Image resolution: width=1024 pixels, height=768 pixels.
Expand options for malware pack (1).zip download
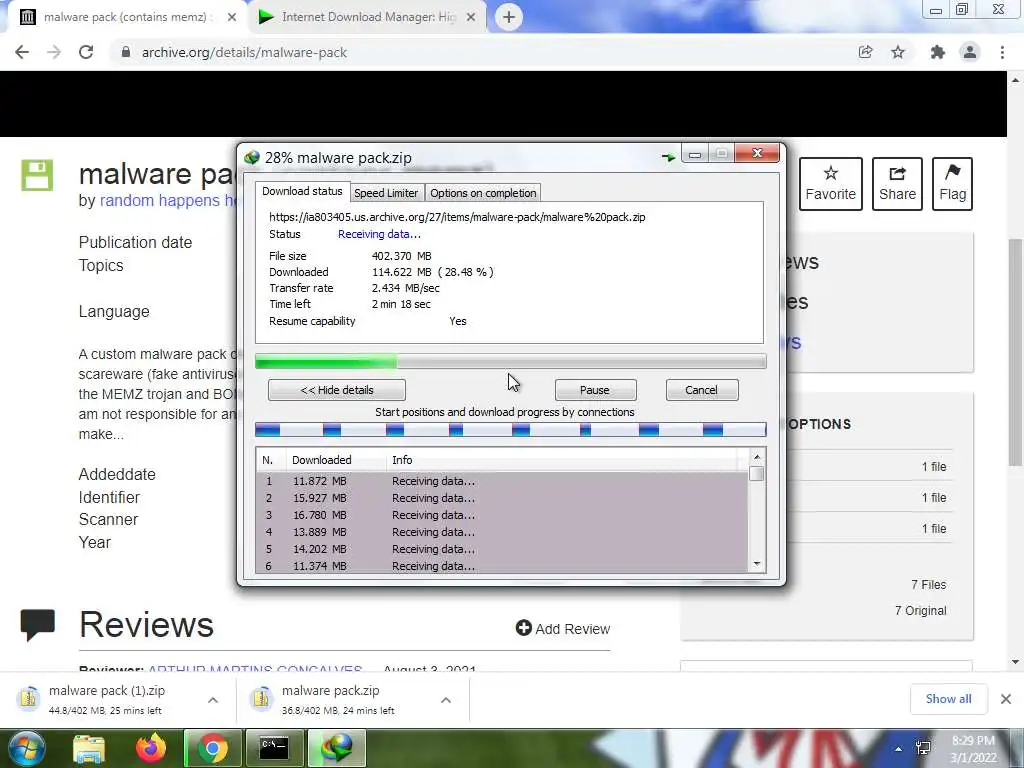(x=213, y=700)
